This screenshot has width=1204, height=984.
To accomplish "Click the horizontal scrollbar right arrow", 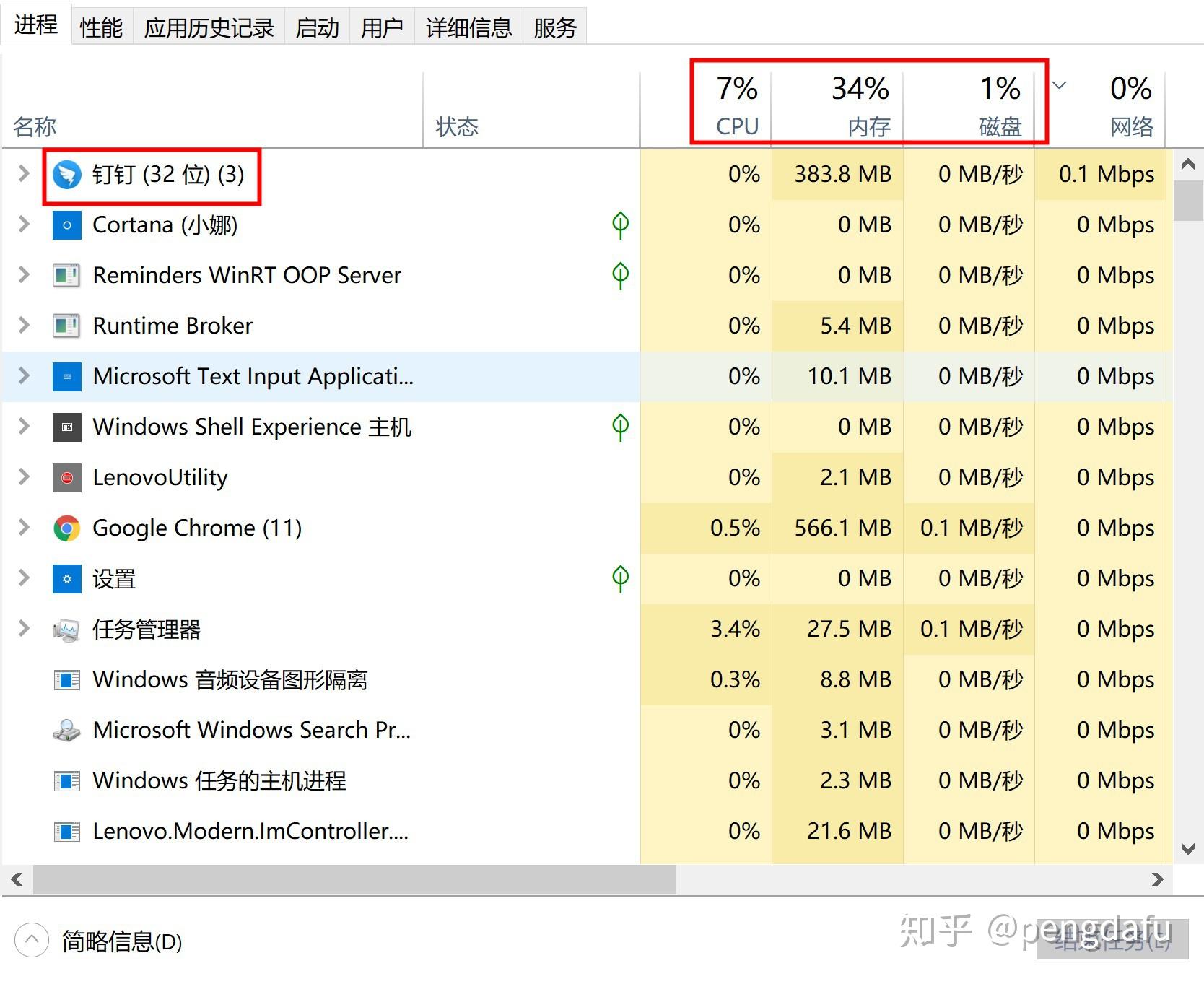I will 1158,879.
